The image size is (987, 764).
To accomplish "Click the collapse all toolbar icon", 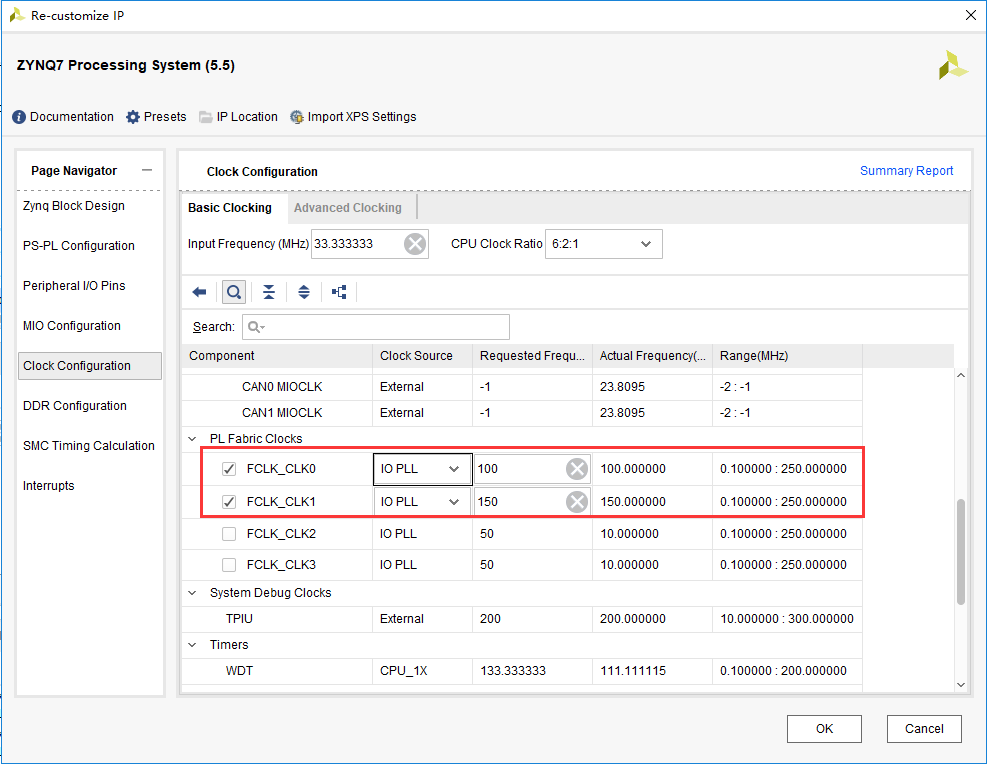I will pos(269,292).
